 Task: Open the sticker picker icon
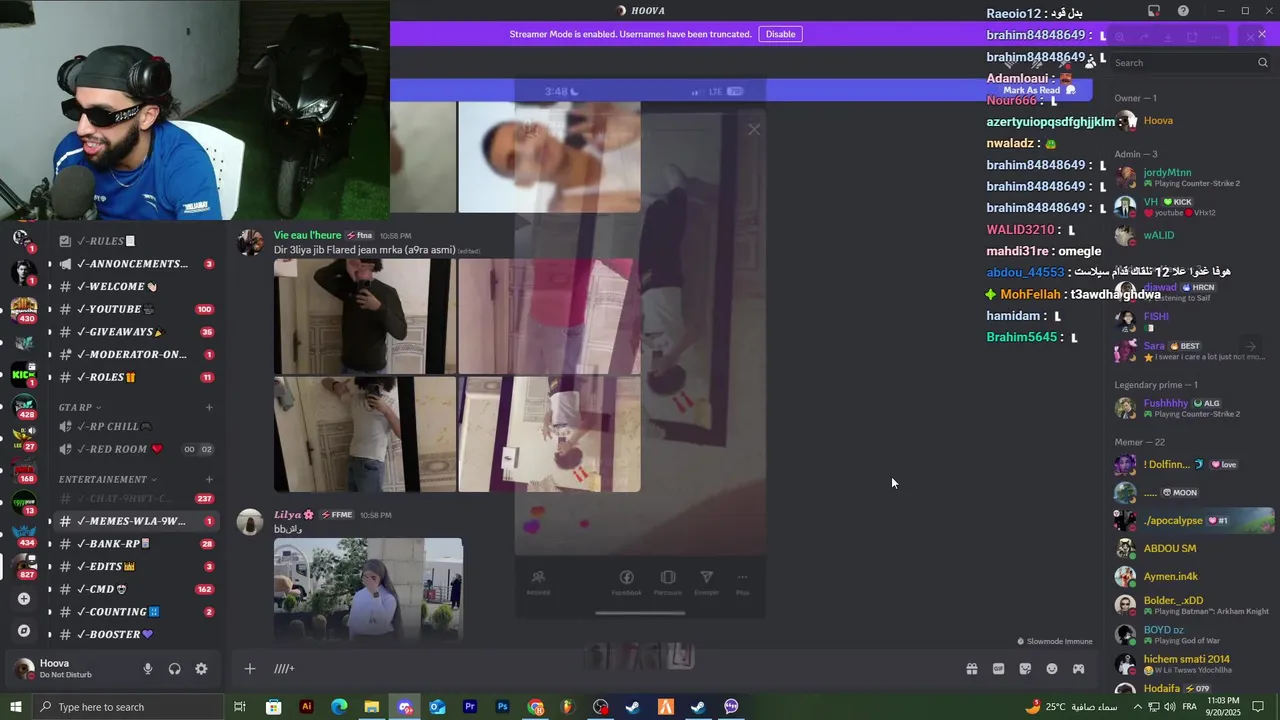coord(1025,669)
